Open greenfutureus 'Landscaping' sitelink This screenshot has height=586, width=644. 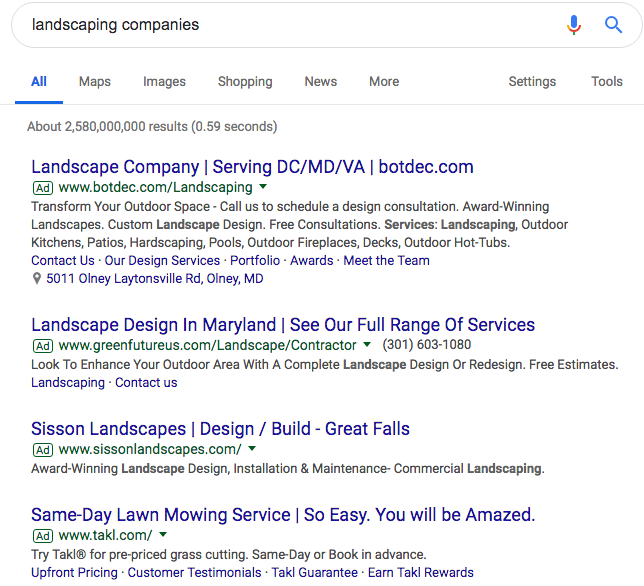pos(68,382)
